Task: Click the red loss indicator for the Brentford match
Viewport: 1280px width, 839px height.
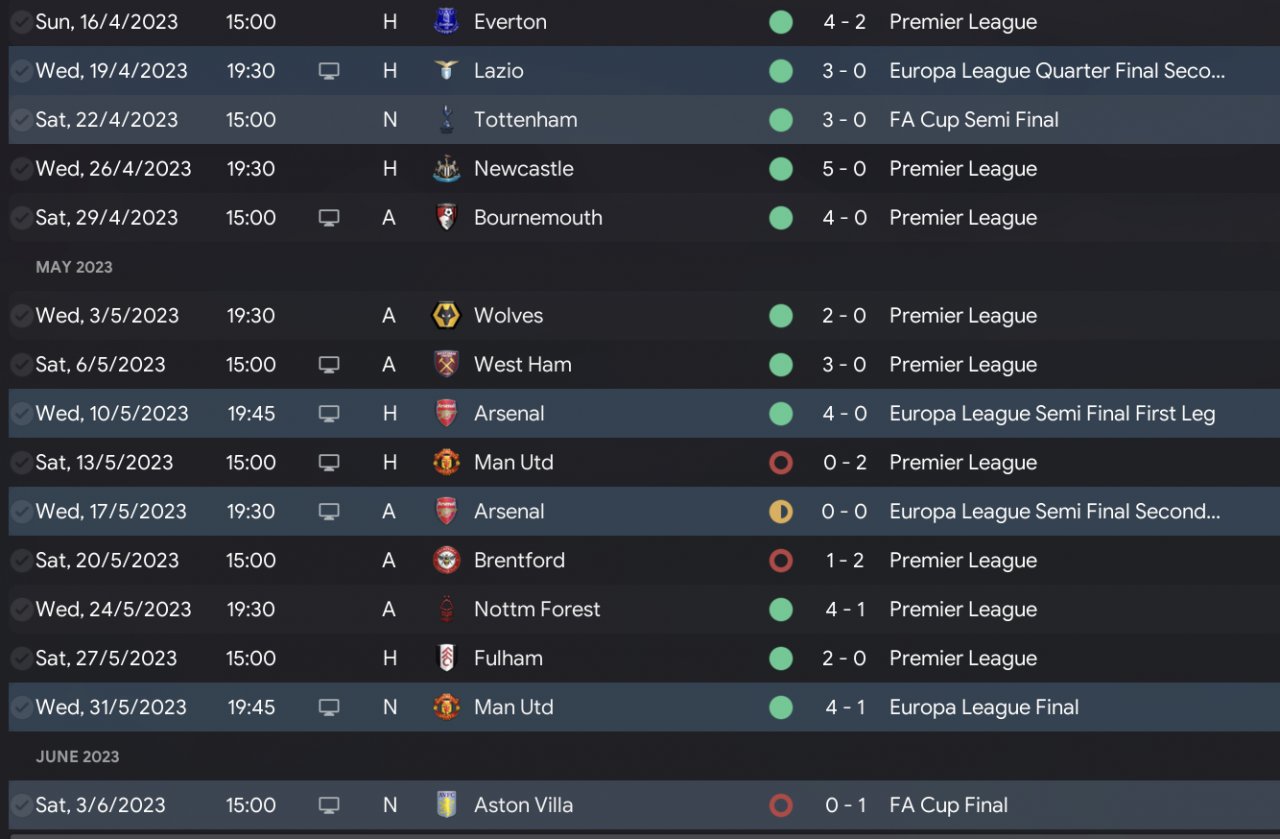Action: pos(781,560)
